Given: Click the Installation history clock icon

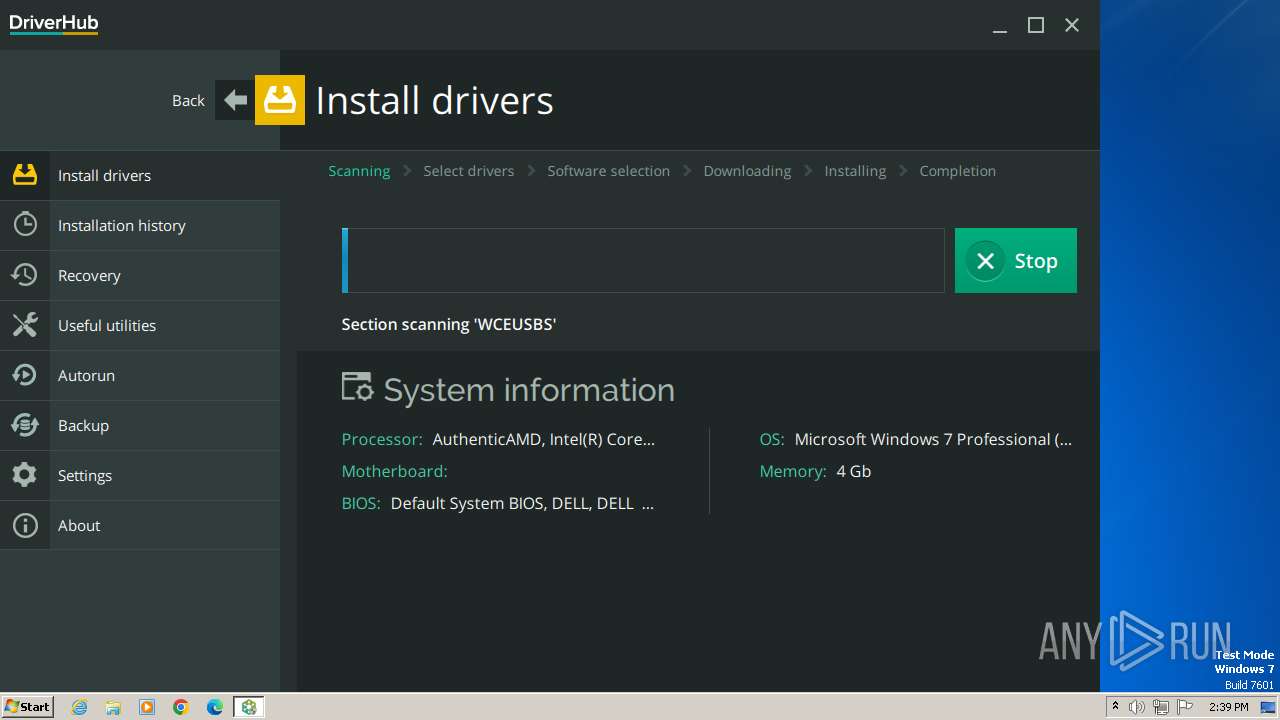Looking at the screenshot, I should coord(25,225).
